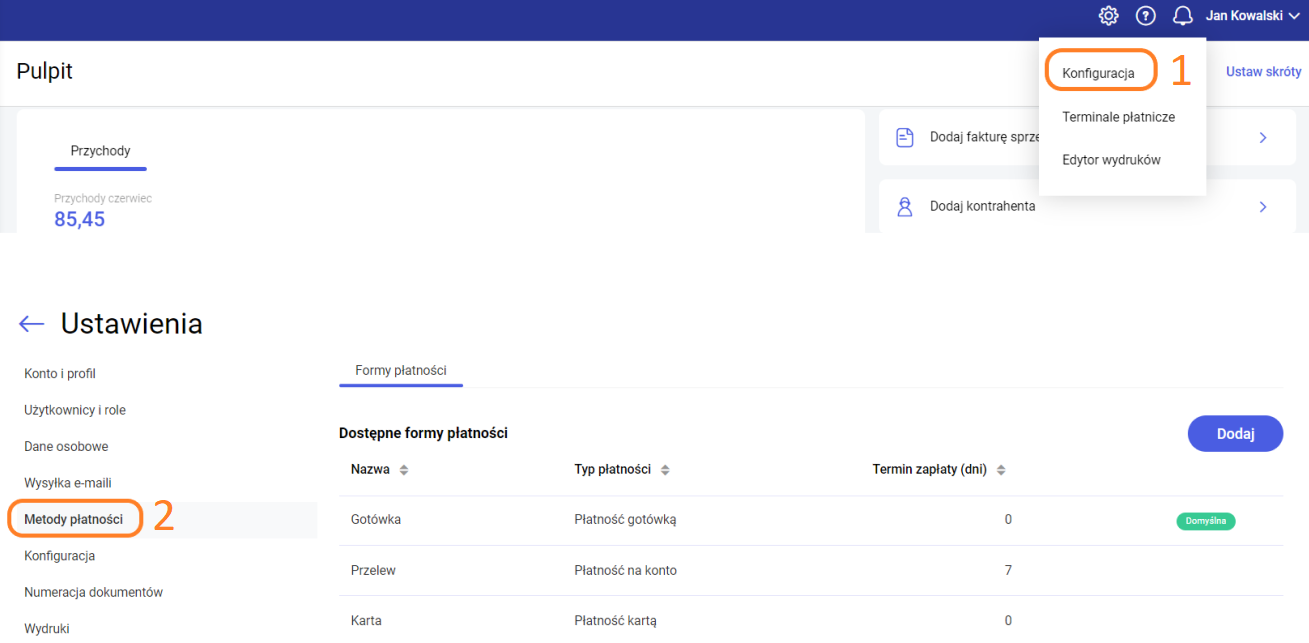Open the Dodaj fakturę chevron arrow
The width and height of the screenshot is (1309, 643).
click(1263, 138)
